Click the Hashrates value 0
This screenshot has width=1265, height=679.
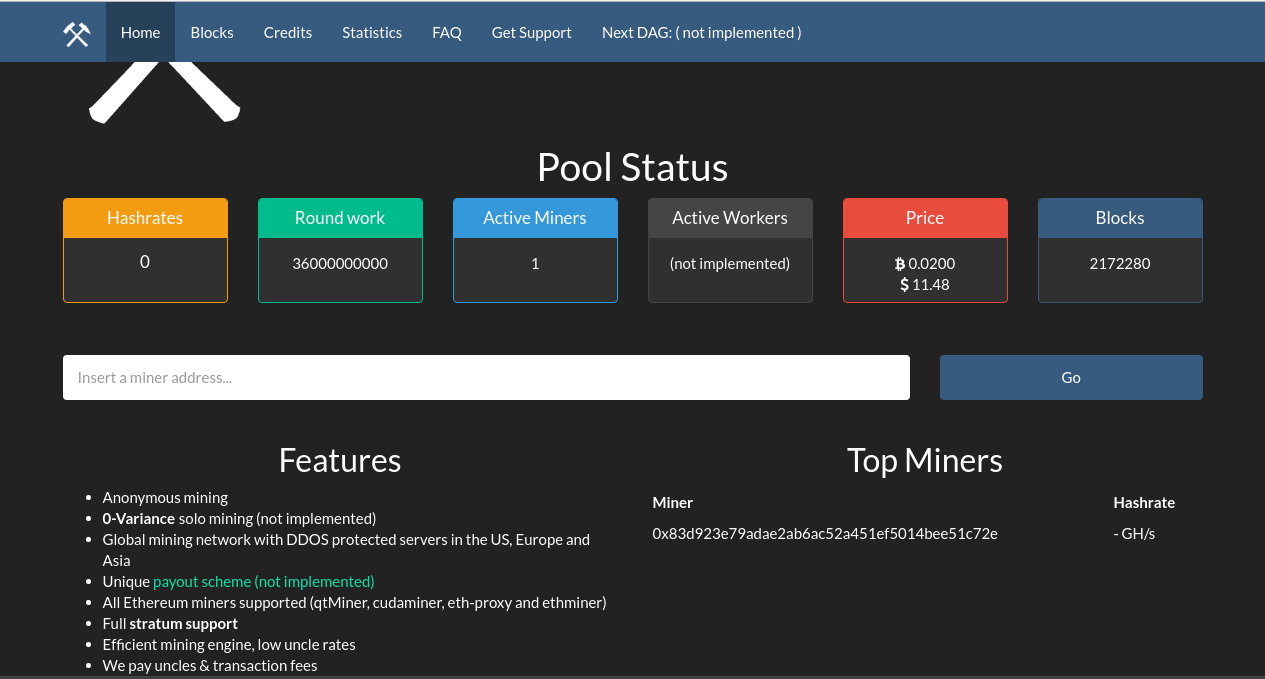coord(145,262)
